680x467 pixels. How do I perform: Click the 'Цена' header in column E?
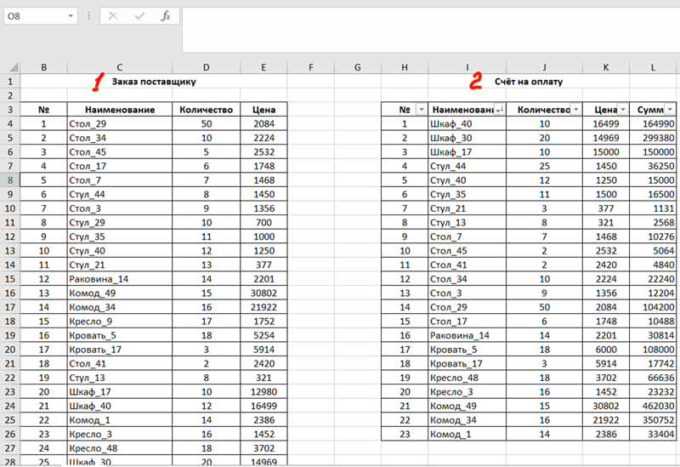(264, 110)
